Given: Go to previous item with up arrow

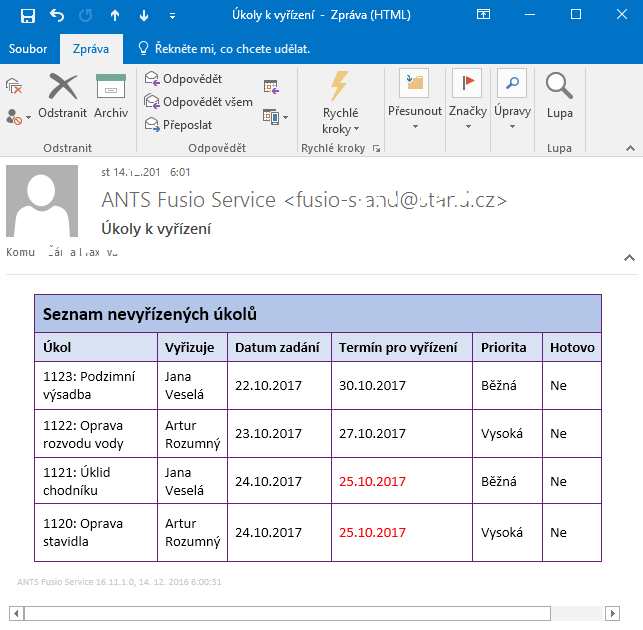Looking at the screenshot, I should [115, 16].
